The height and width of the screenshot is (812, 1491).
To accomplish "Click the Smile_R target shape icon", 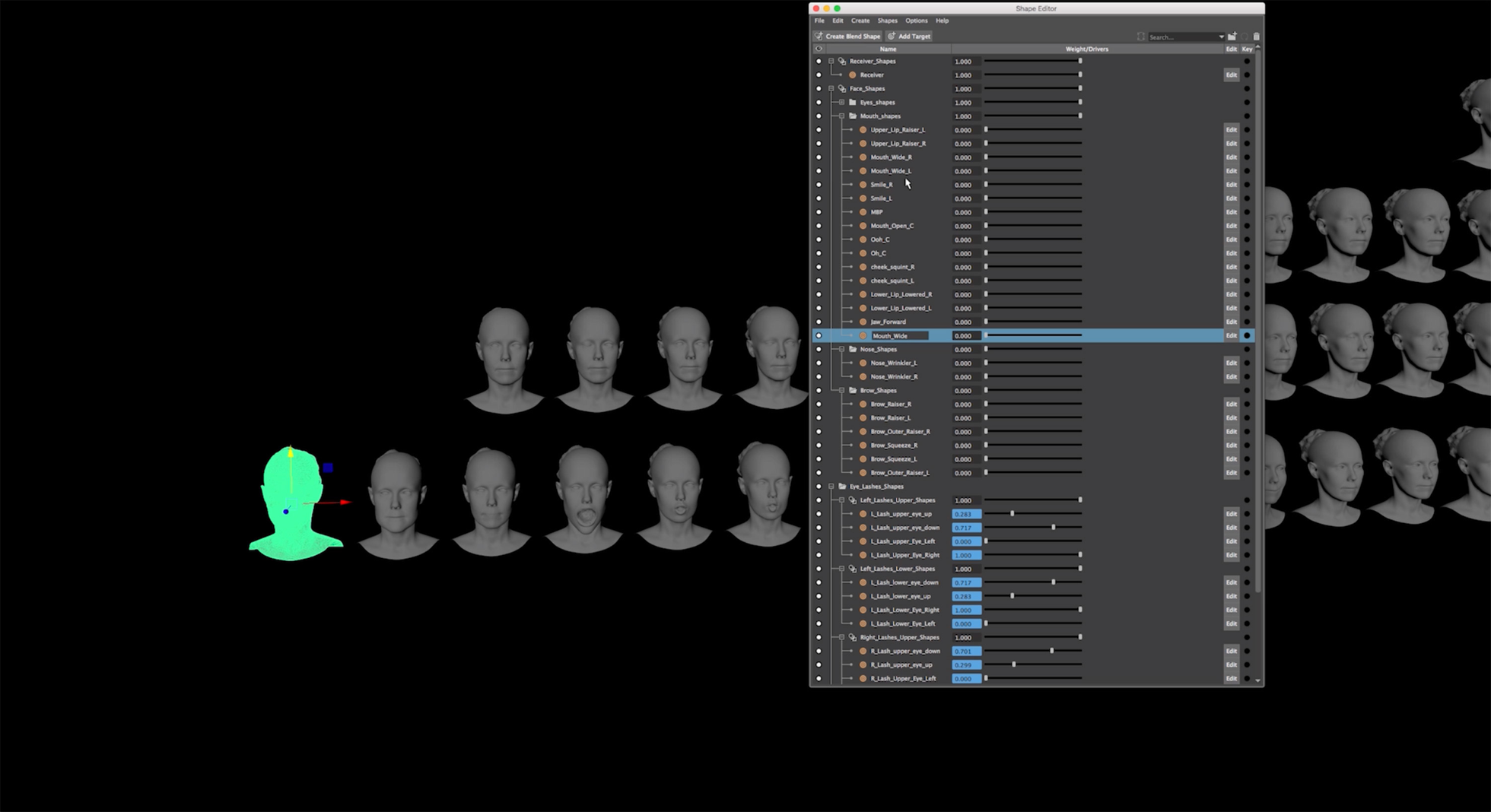I will tap(863, 185).
